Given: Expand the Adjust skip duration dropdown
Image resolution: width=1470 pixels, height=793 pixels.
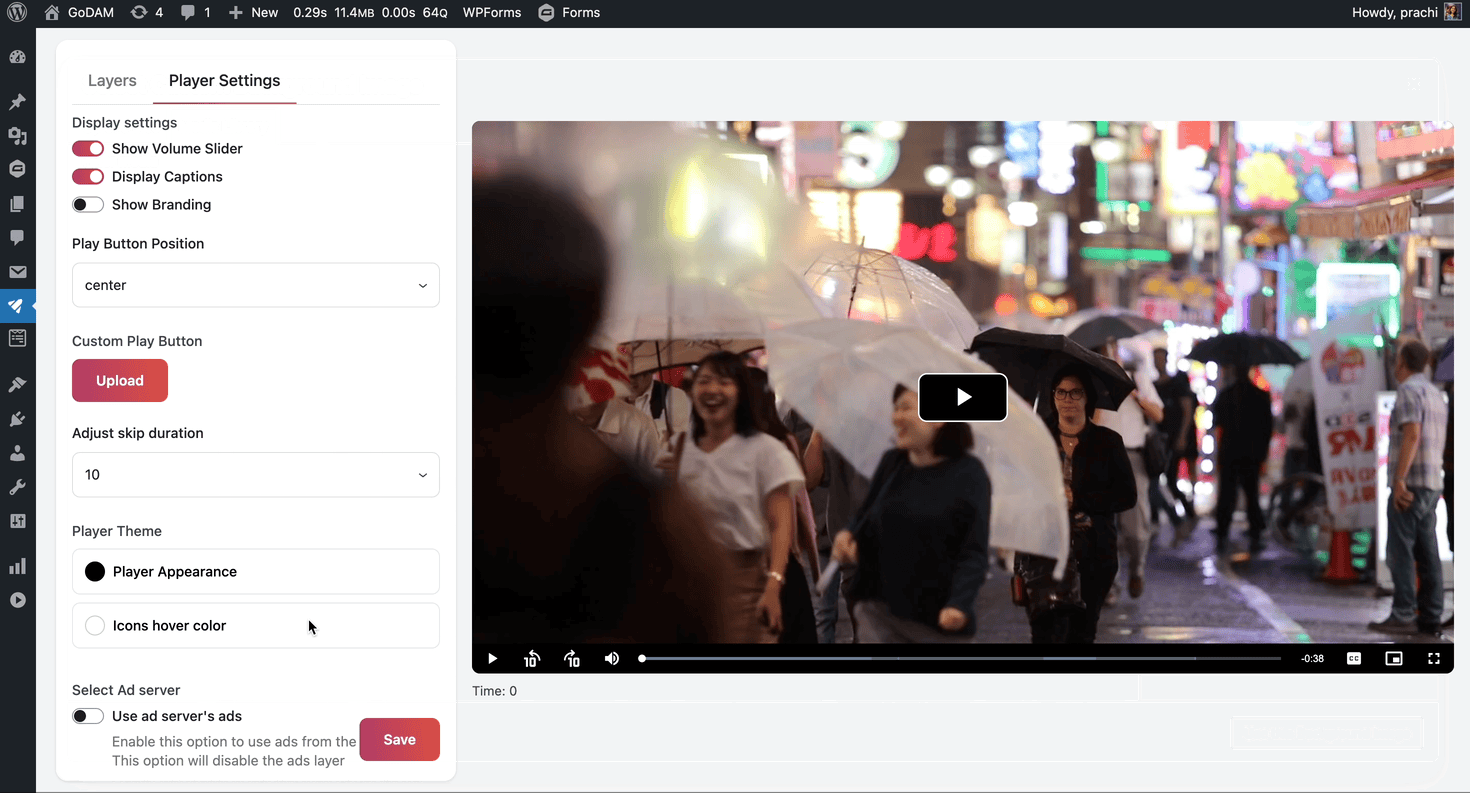Looking at the screenshot, I should pos(256,475).
